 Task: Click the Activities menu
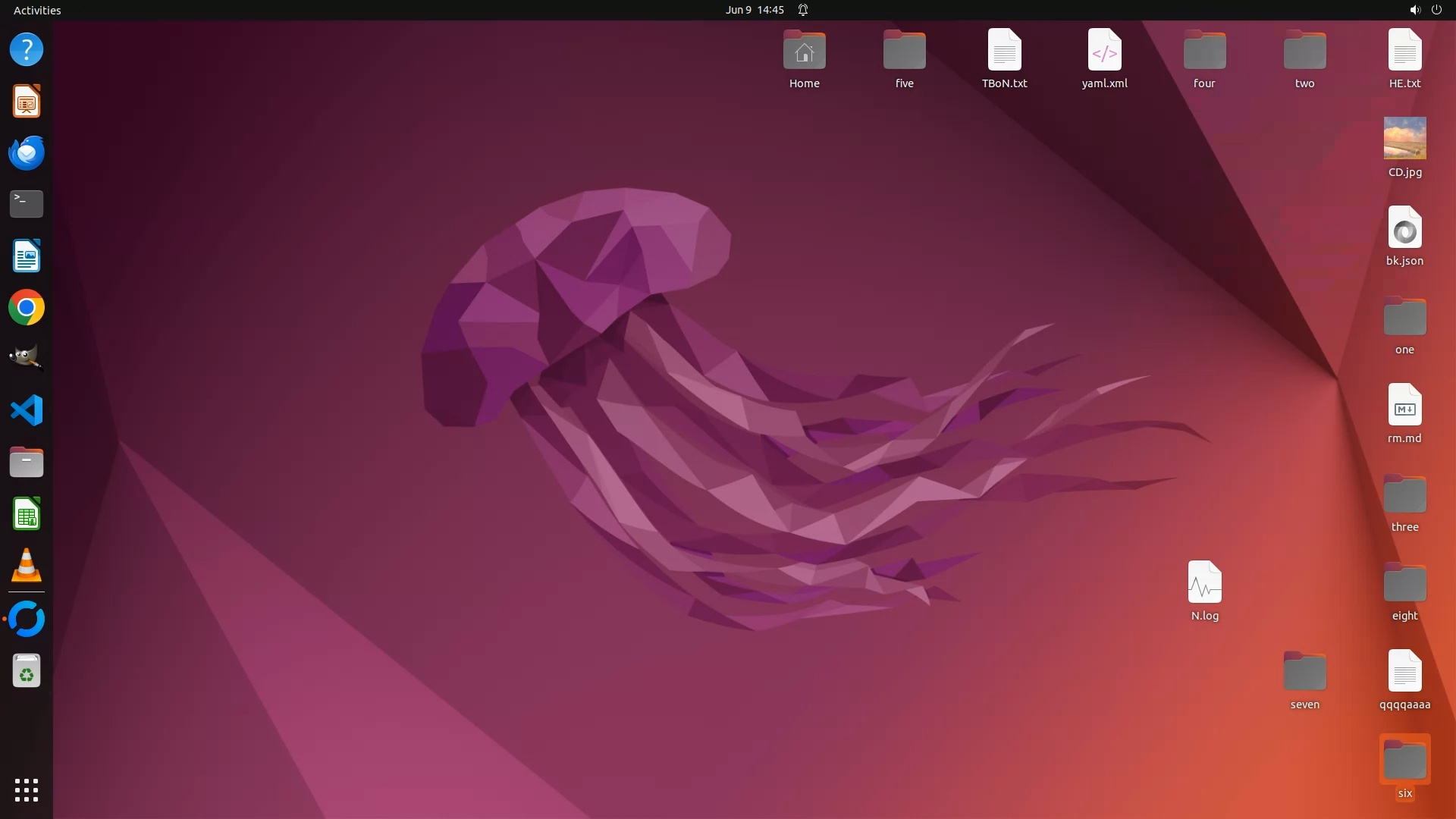click(x=37, y=10)
